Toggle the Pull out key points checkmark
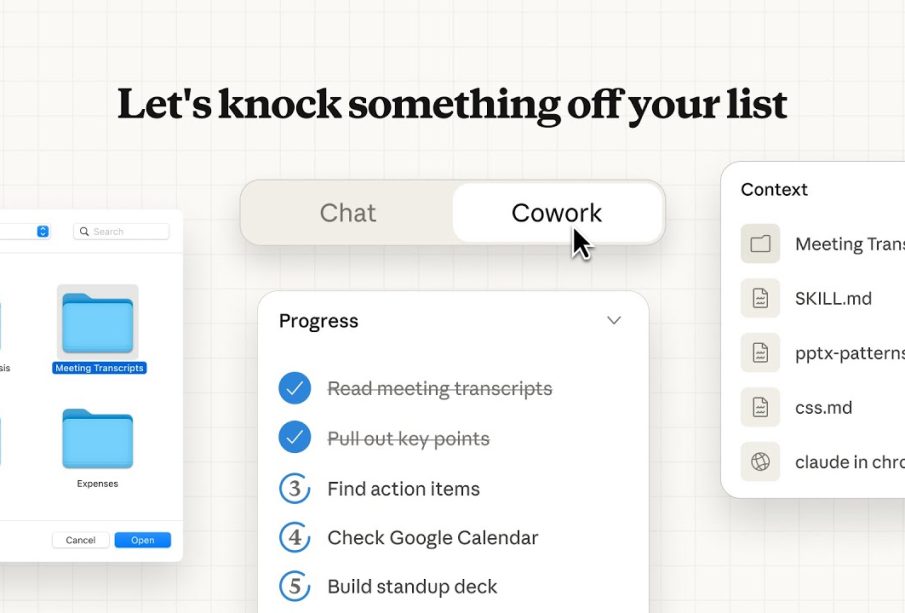 point(294,438)
